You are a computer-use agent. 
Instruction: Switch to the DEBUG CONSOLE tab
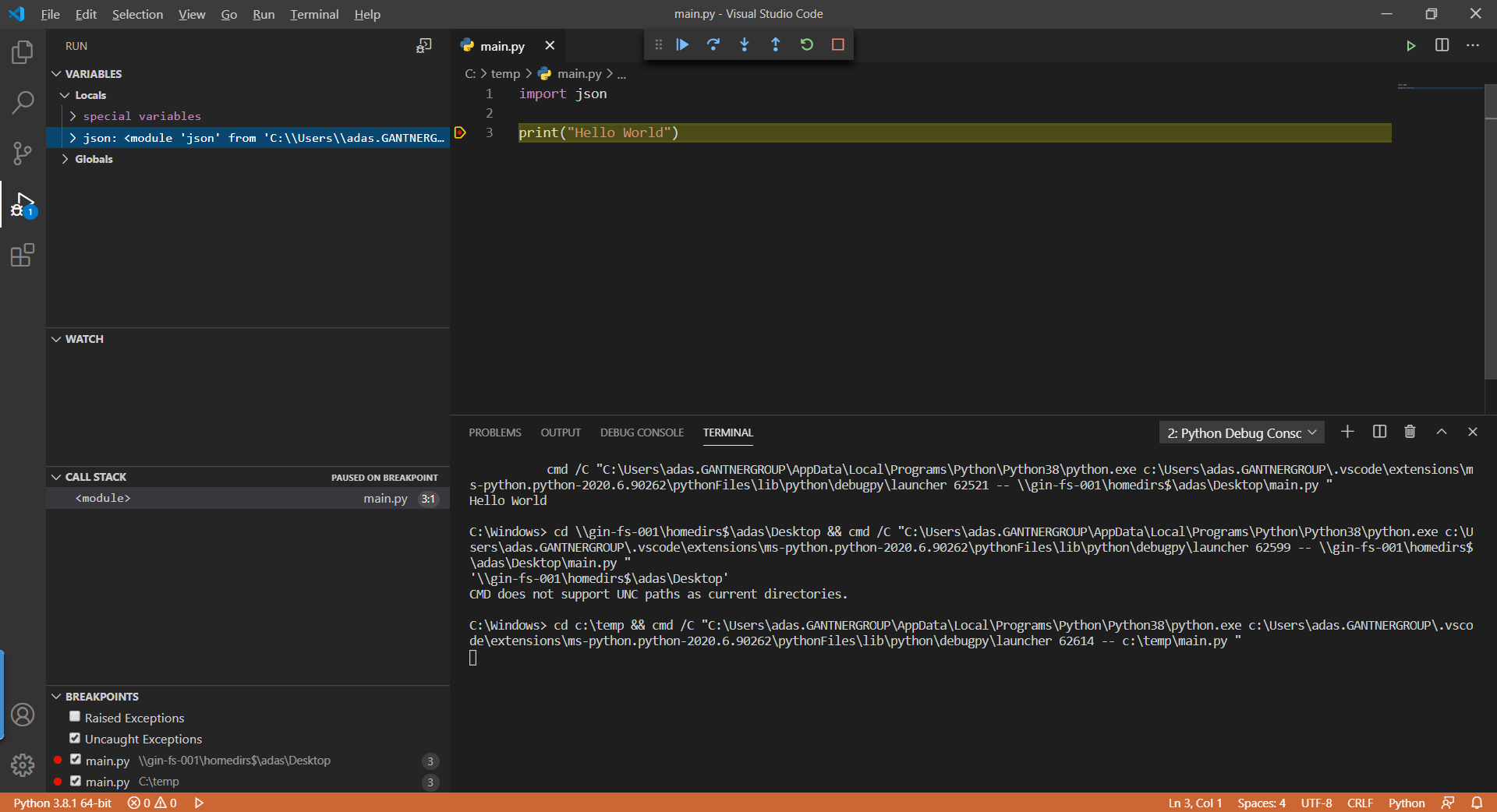point(642,432)
